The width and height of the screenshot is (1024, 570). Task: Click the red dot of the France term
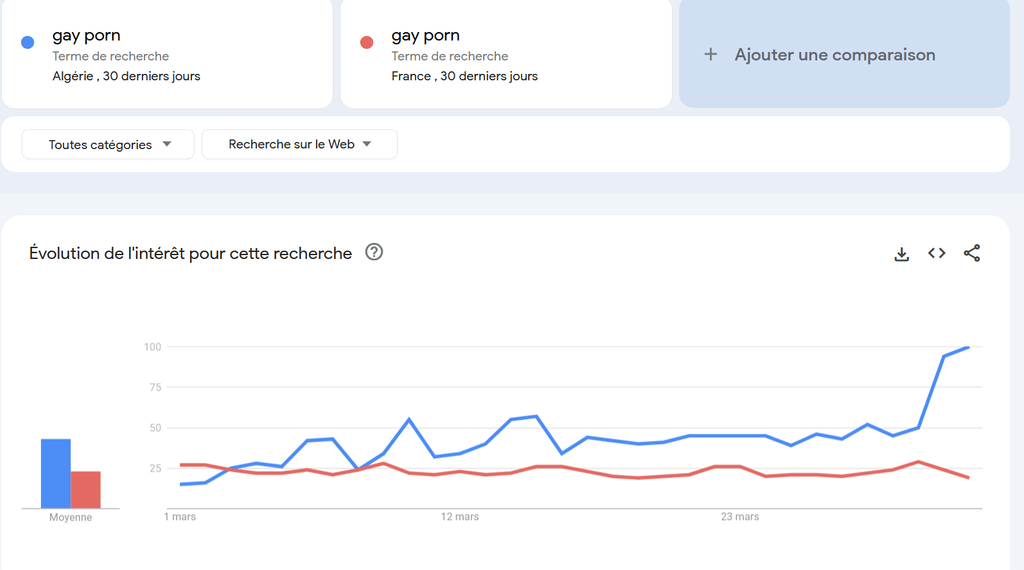tap(367, 42)
